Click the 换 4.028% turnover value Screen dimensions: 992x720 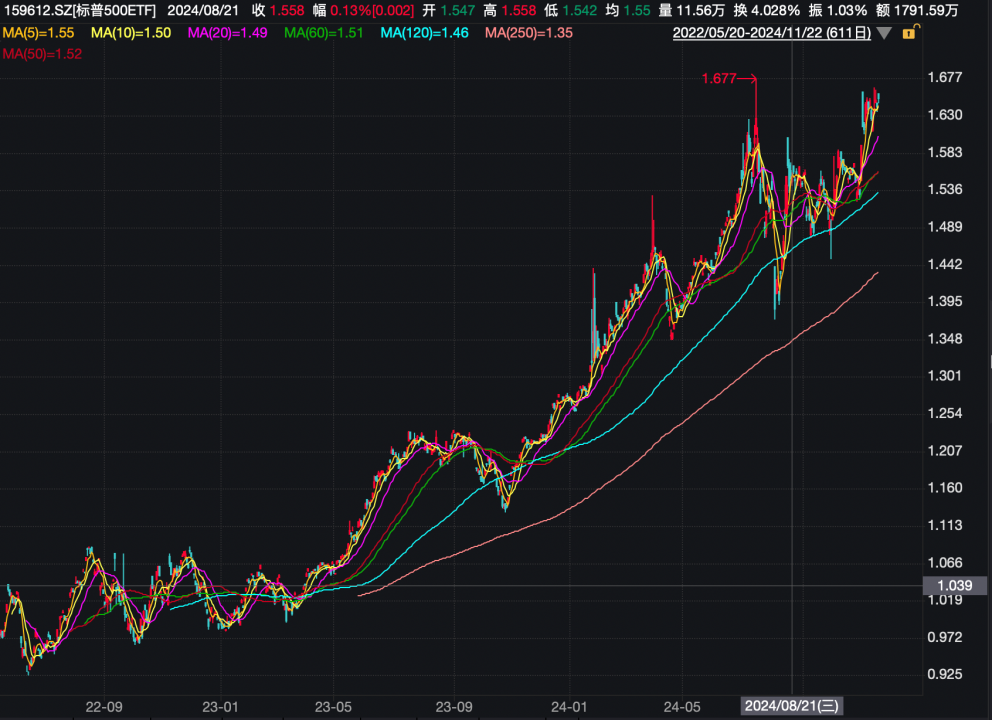[767, 11]
